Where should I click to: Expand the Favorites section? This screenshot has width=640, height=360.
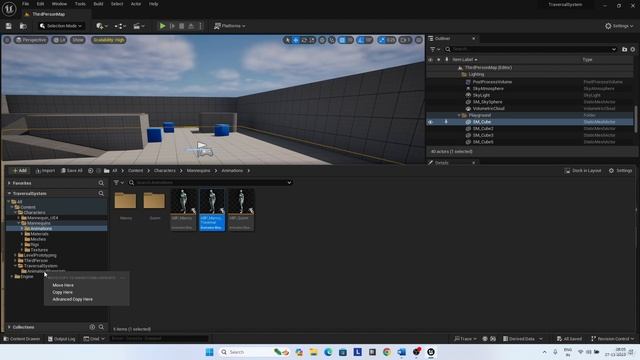(9, 183)
